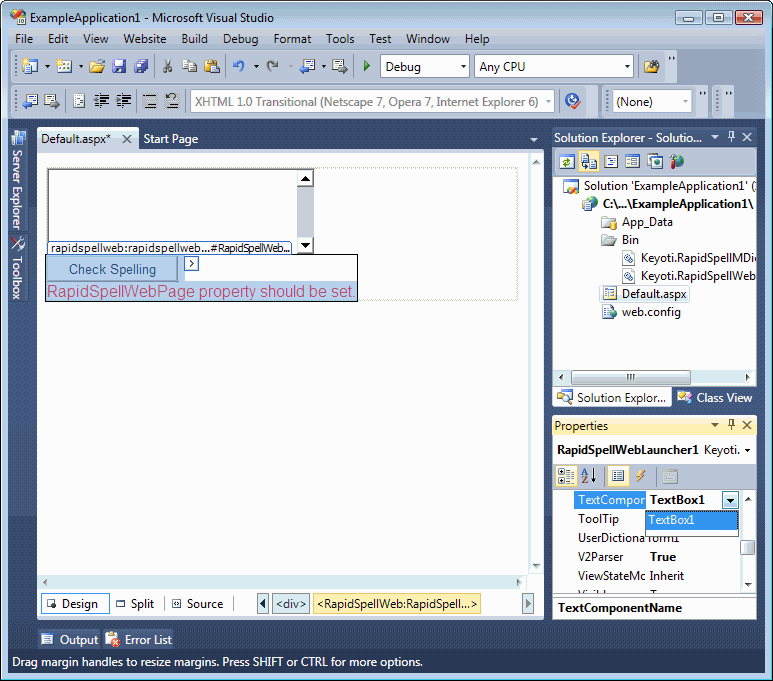Click the V2Parser property value True

(663, 557)
